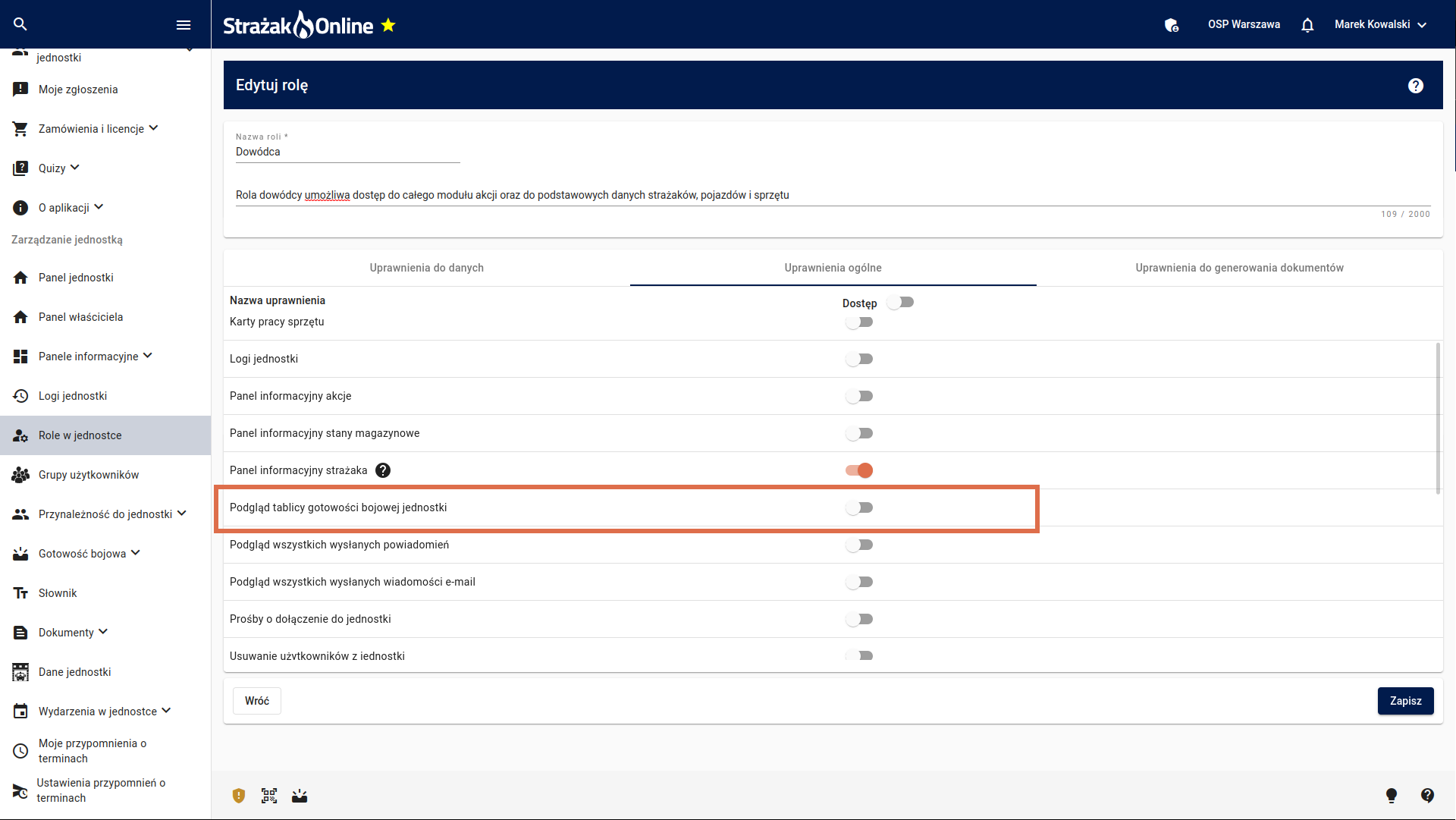Click the lightbulb tips icon

click(1392, 795)
